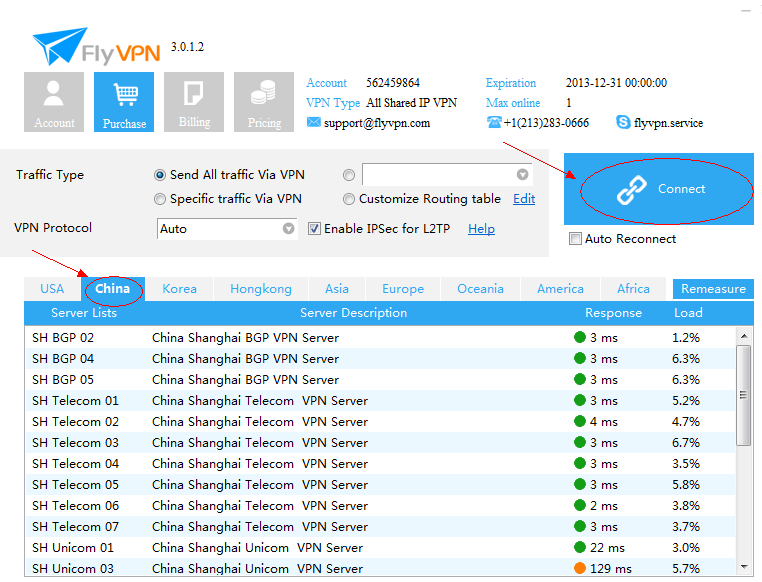Screen dimensions: 762x582
Task: Open the Help link for IPSec
Action: coord(481,229)
